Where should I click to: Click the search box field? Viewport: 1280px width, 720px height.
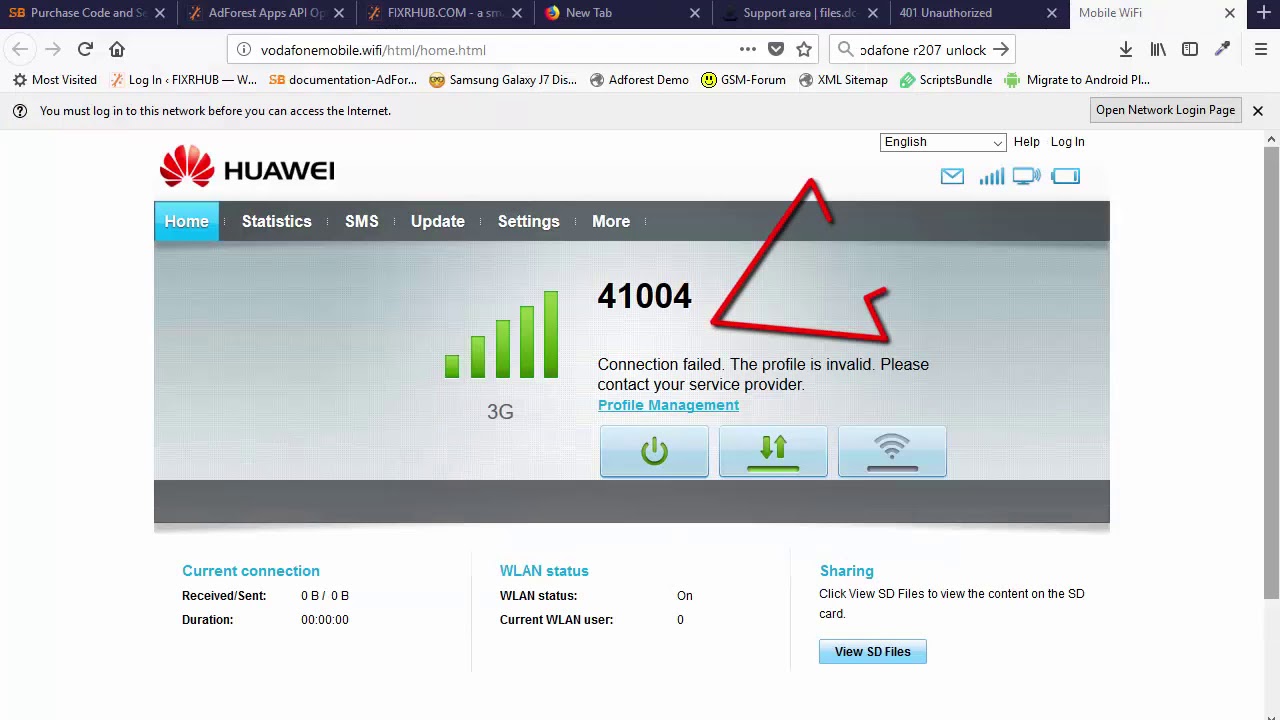[923, 50]
